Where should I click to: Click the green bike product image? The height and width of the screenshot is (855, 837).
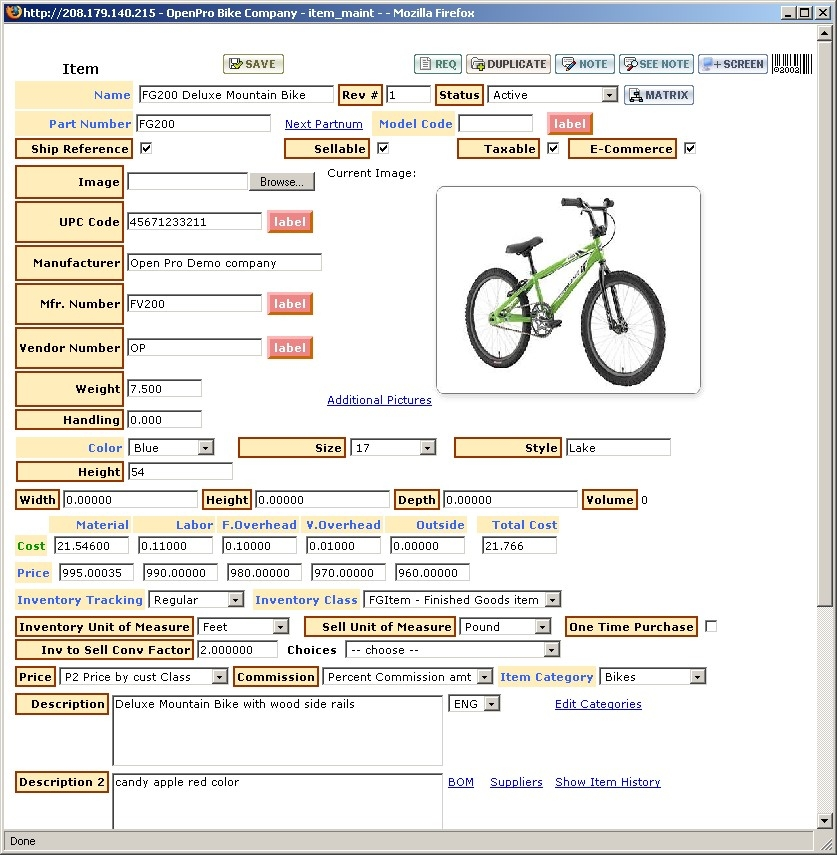568,290
